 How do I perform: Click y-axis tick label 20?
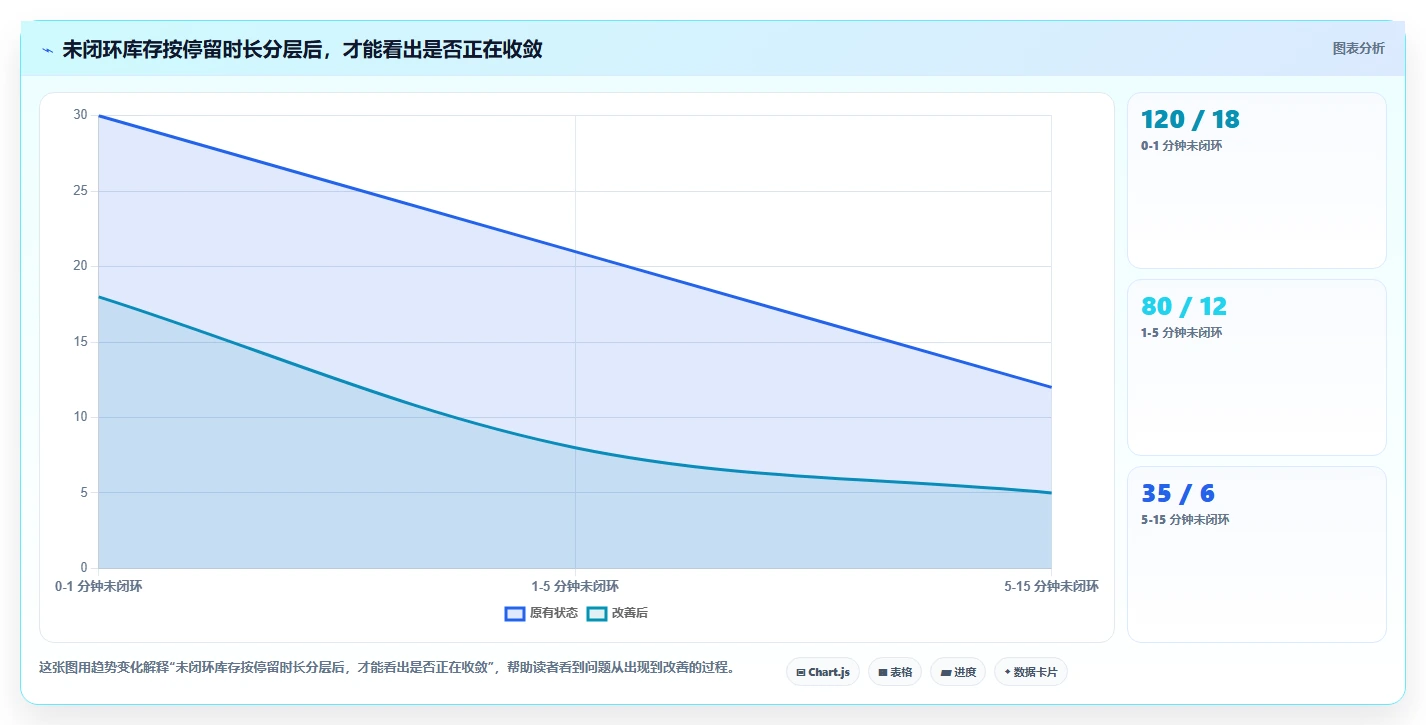(x=80, y=266)
